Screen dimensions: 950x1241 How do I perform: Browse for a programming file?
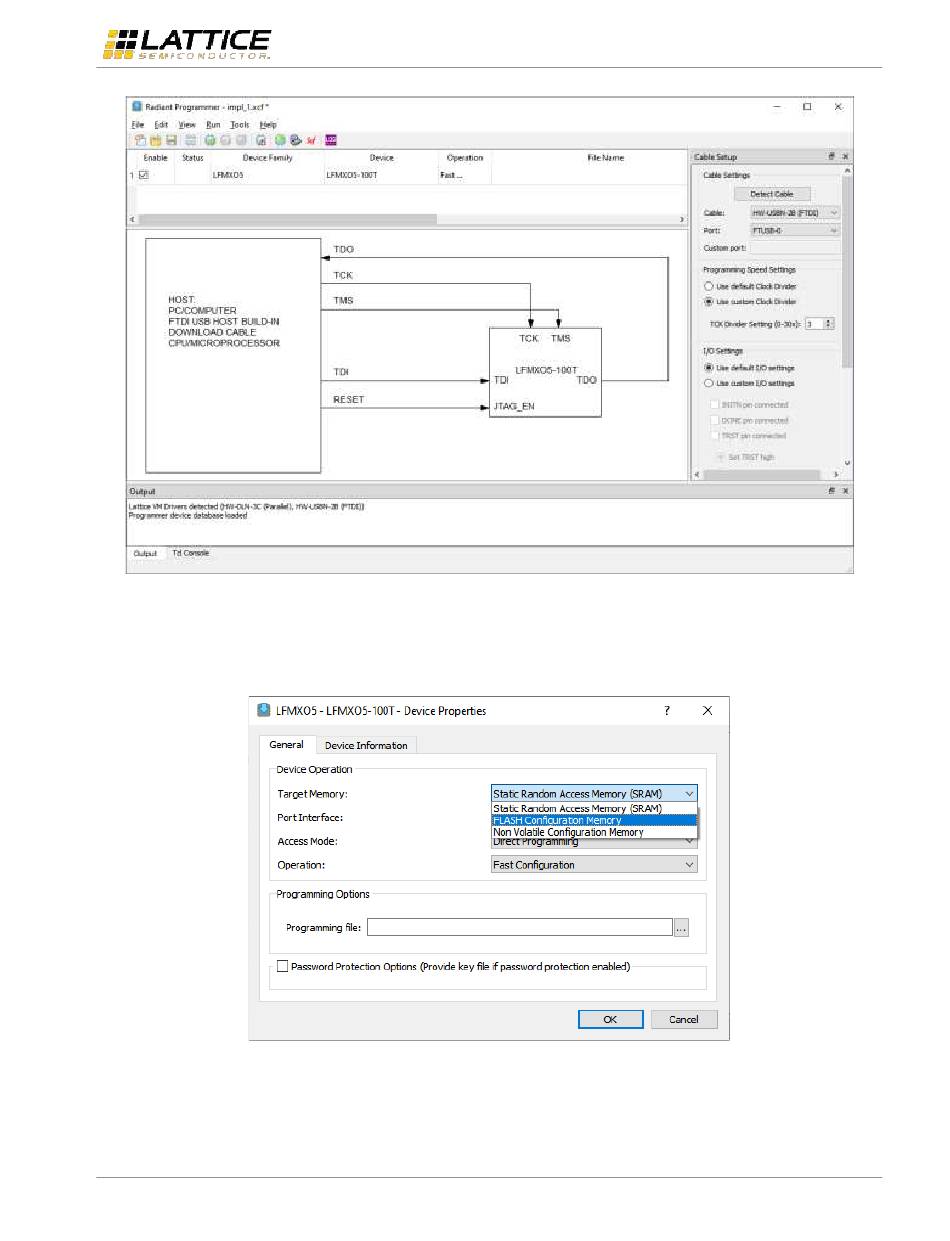pyautogui.click(x=681, y=928)
